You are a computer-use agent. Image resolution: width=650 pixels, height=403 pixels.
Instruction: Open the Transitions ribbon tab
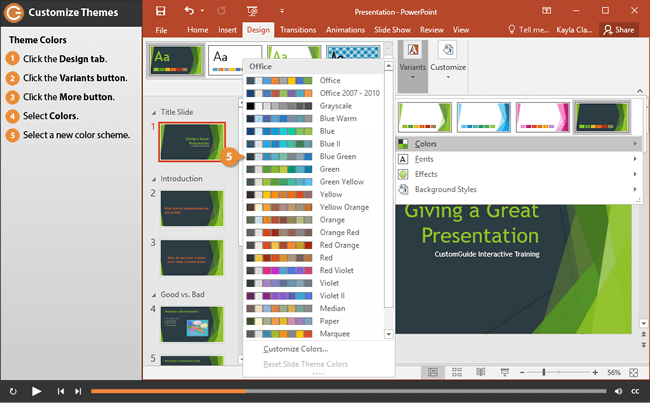tap(296, 30)
